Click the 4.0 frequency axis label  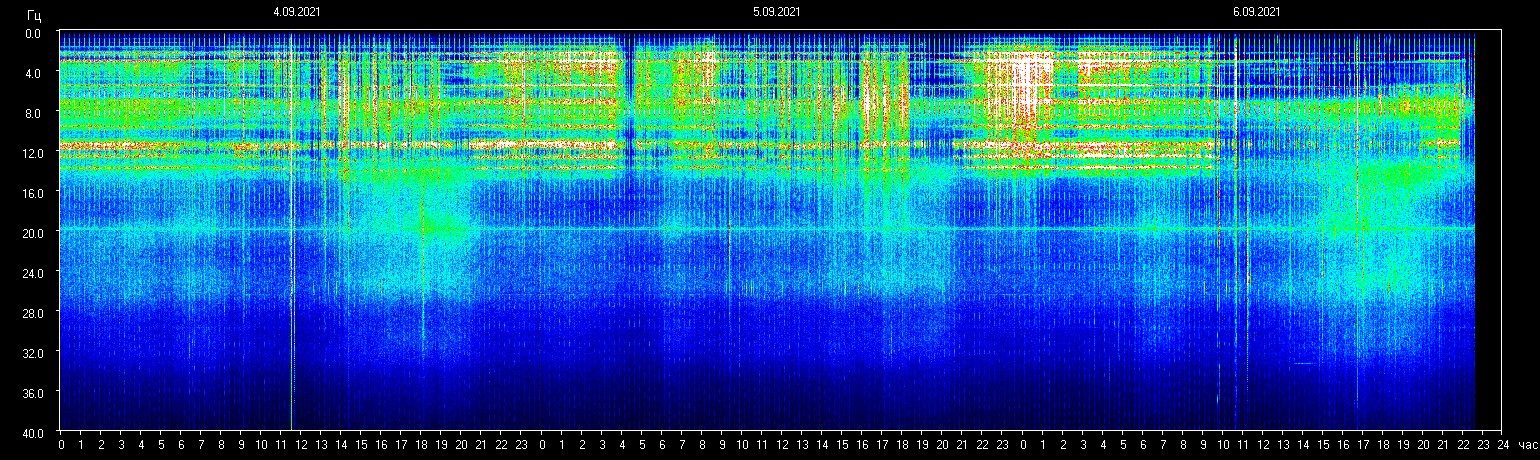coord(34,73)
